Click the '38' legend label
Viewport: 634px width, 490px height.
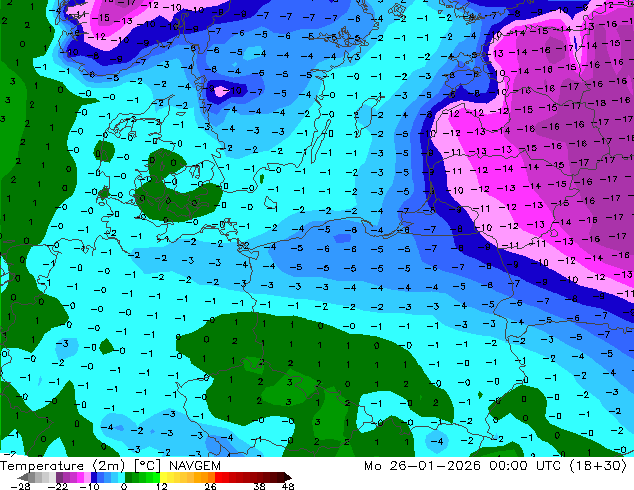click(260, 486)
